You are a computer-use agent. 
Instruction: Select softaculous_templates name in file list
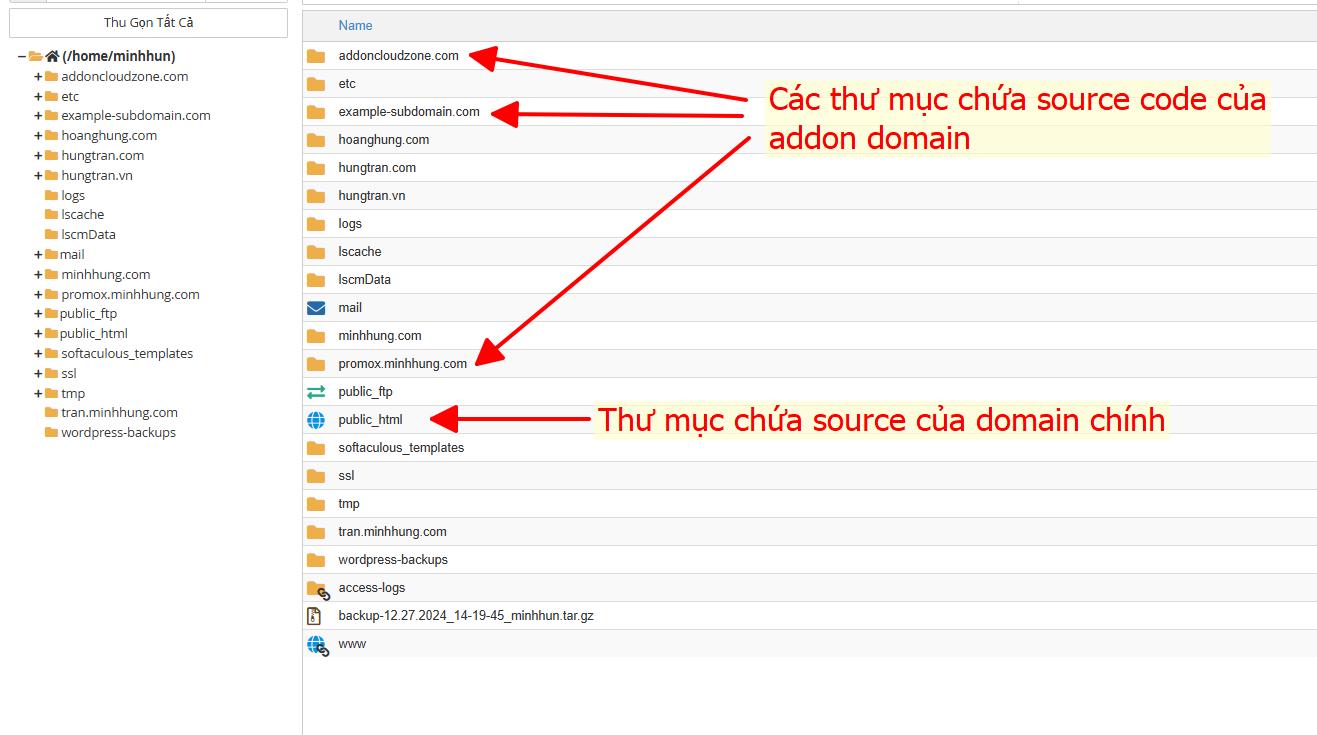(x=401, y=448)
